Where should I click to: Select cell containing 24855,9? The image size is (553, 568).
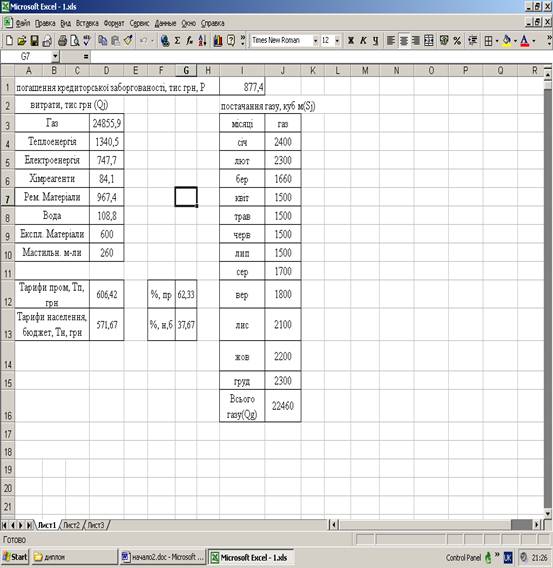106,123
